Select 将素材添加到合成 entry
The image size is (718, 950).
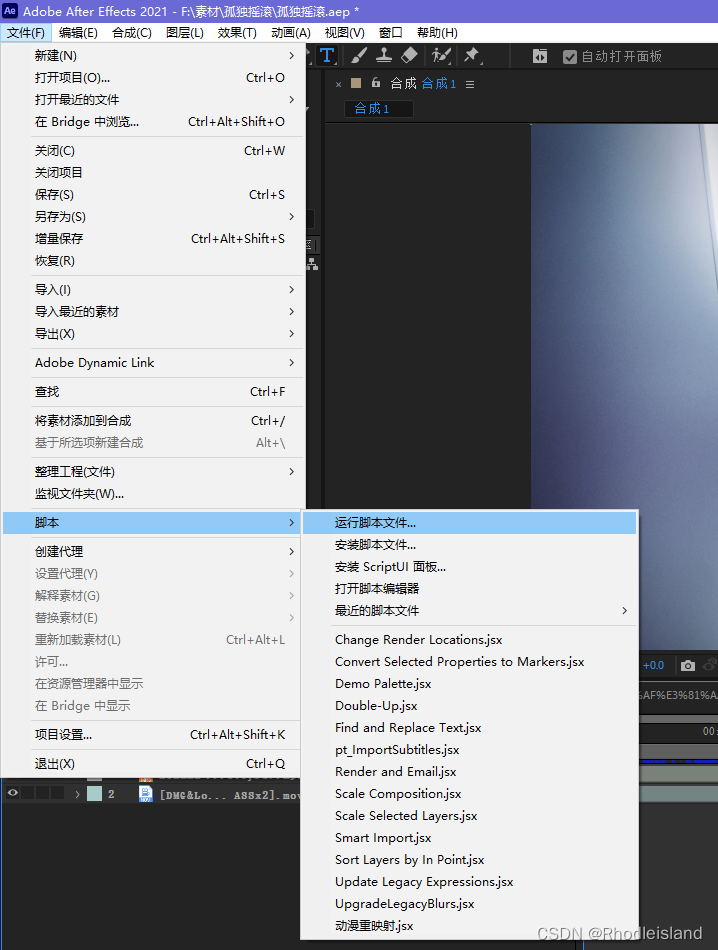[152, 420]
